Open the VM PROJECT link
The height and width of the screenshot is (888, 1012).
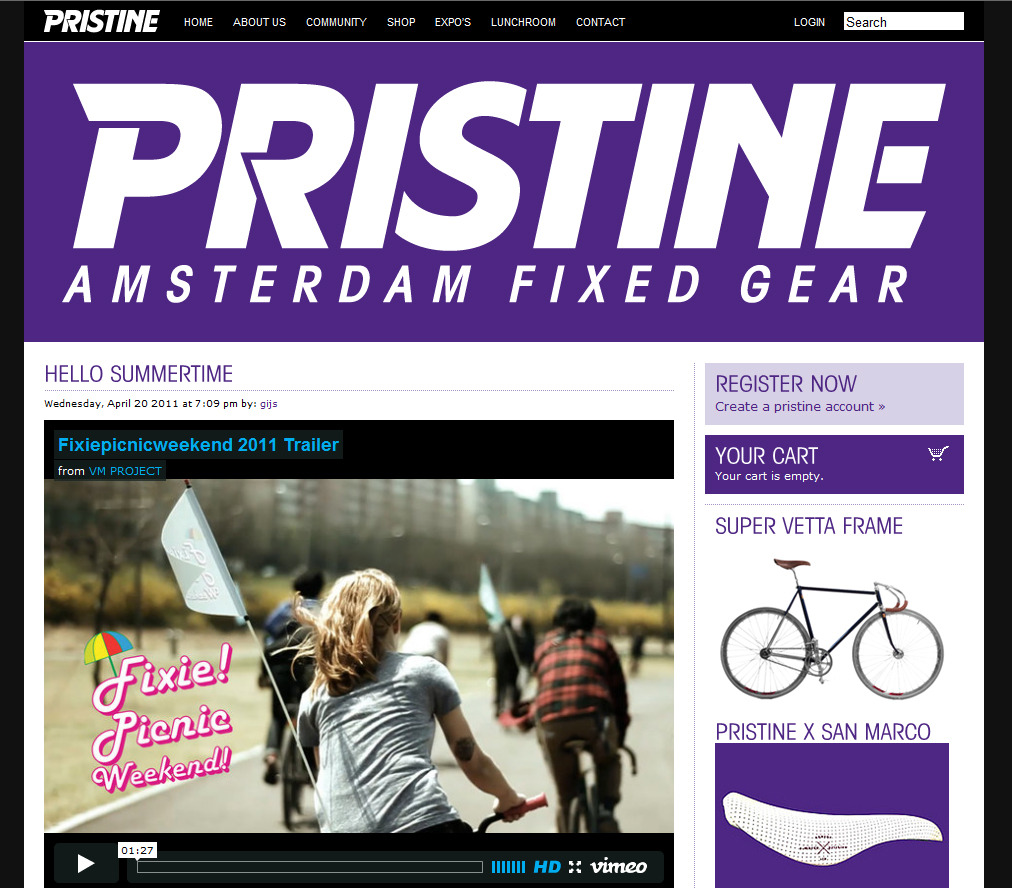125,471
